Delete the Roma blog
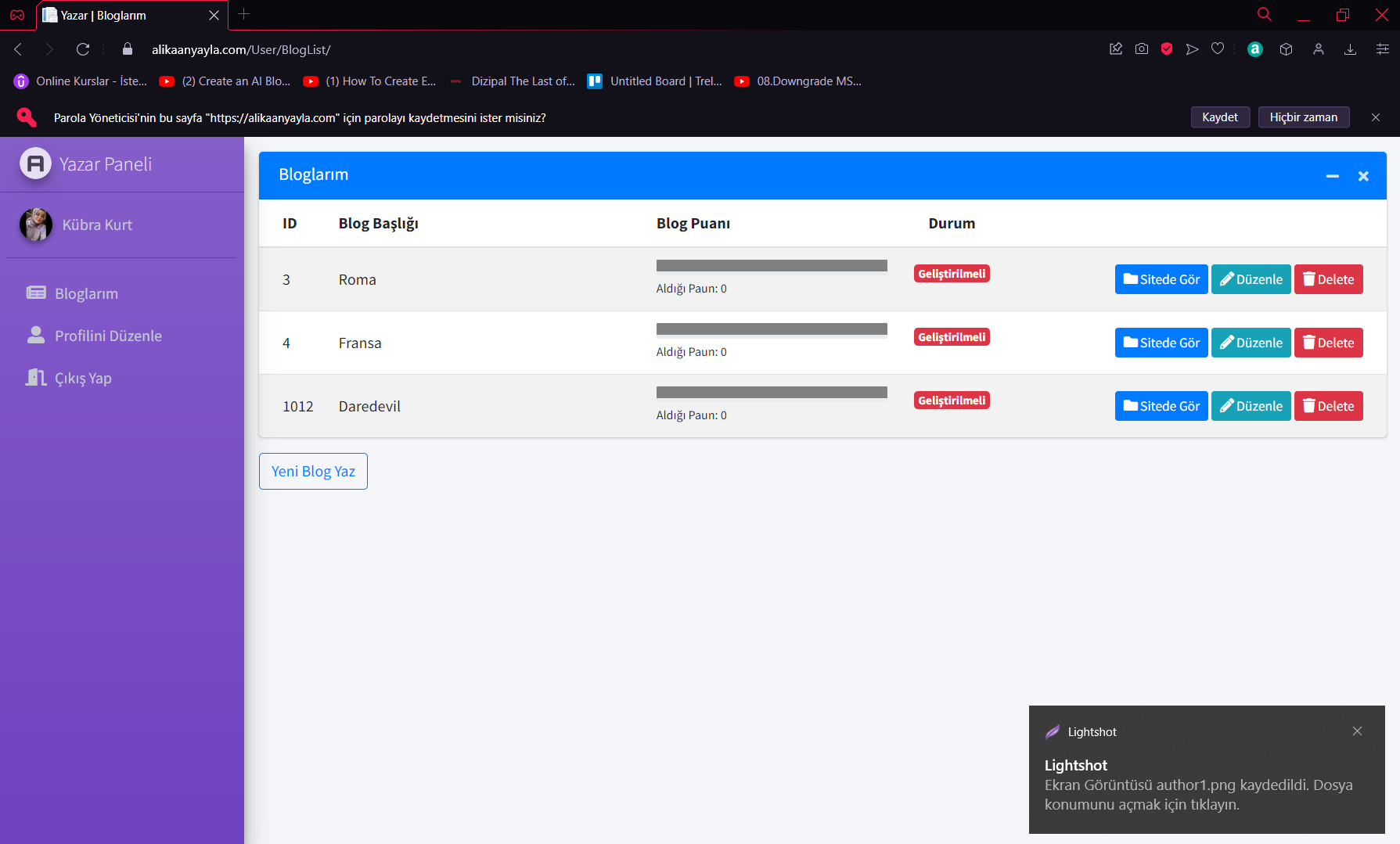 tap(1329, 279)
